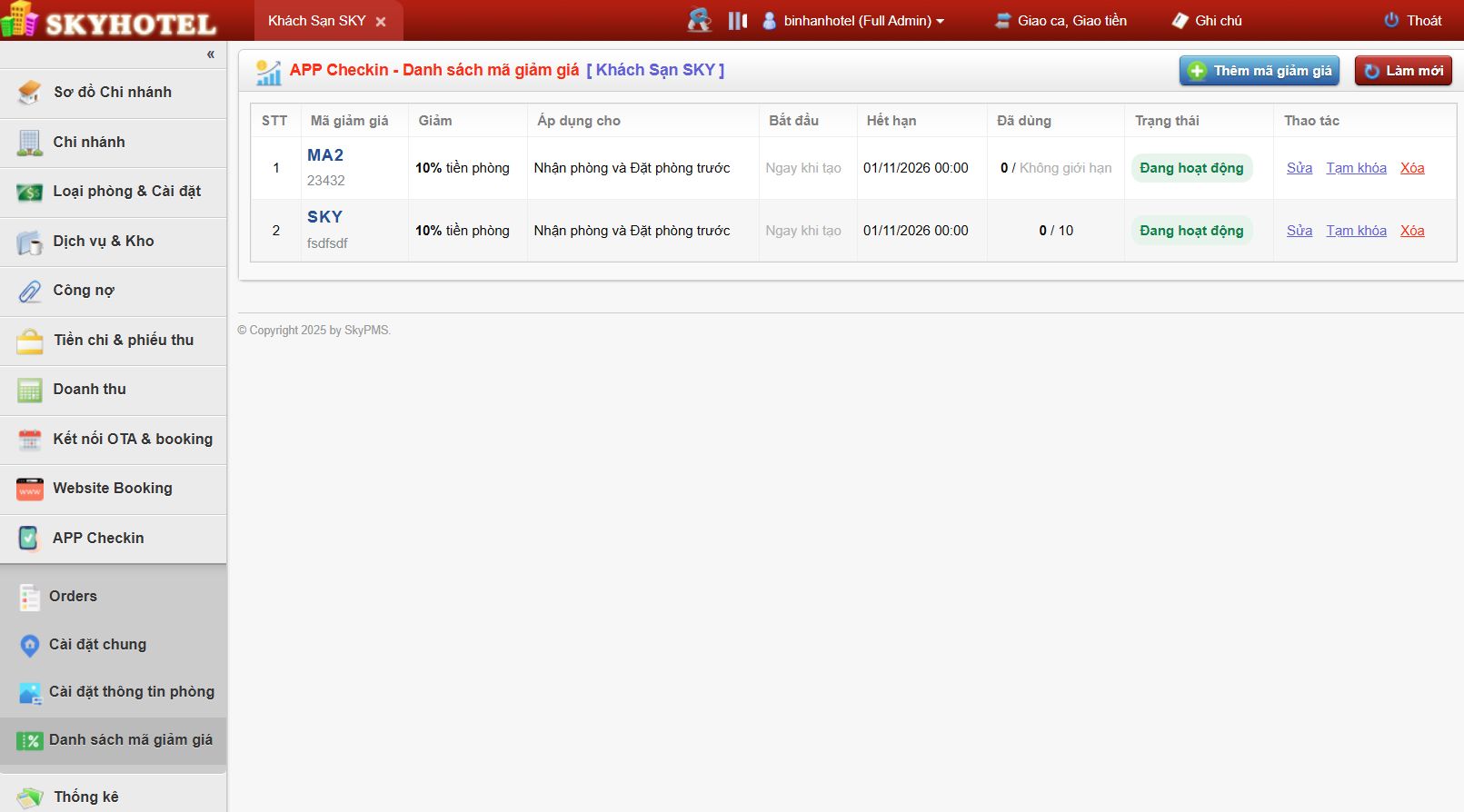1464x812 pixels.
Task: Click Sửa for the MA2 code
Action: coord(1300,168)
